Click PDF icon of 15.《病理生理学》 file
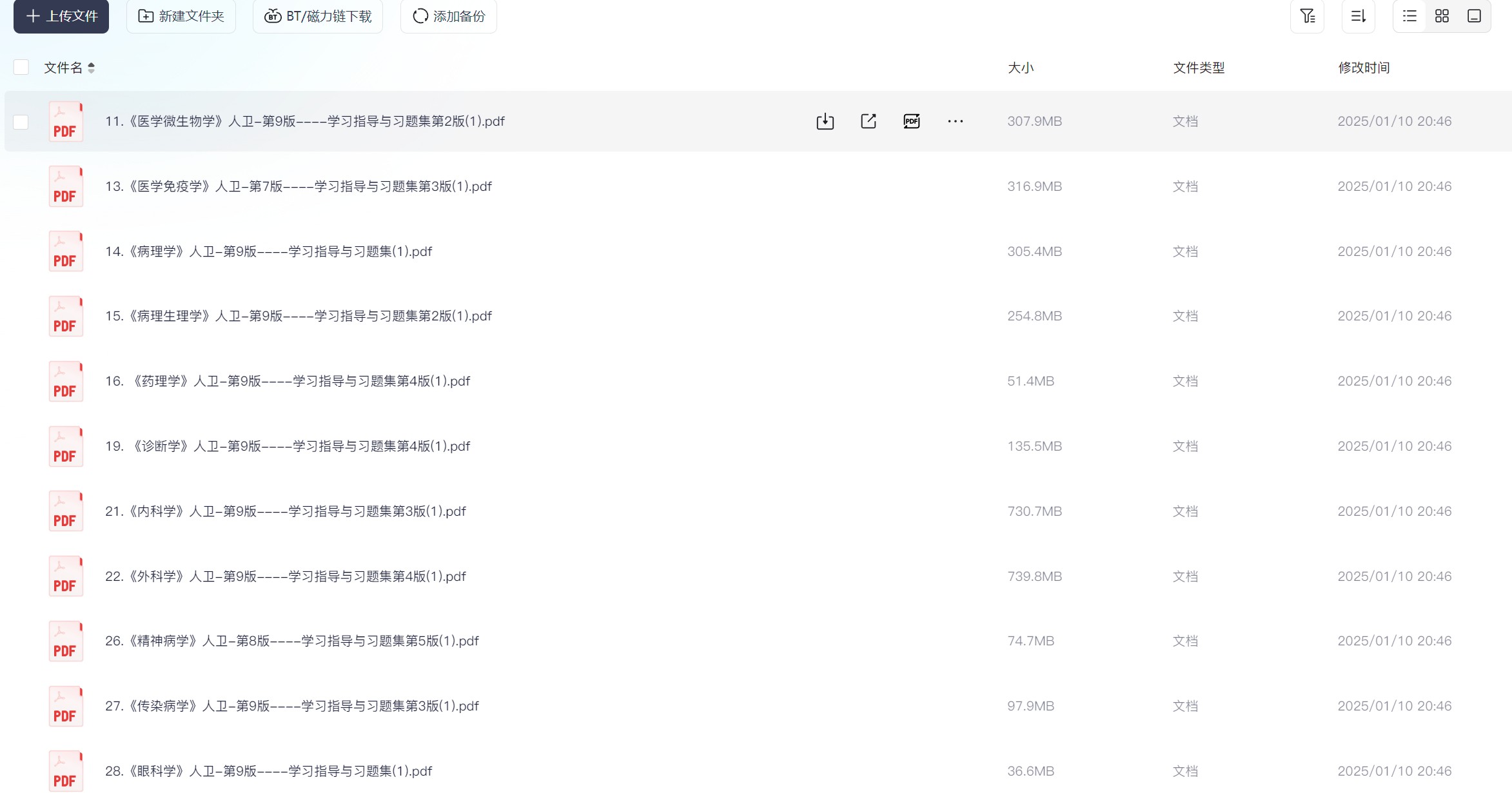This screenshot has width=1512, height=793. tap(66, 316)
